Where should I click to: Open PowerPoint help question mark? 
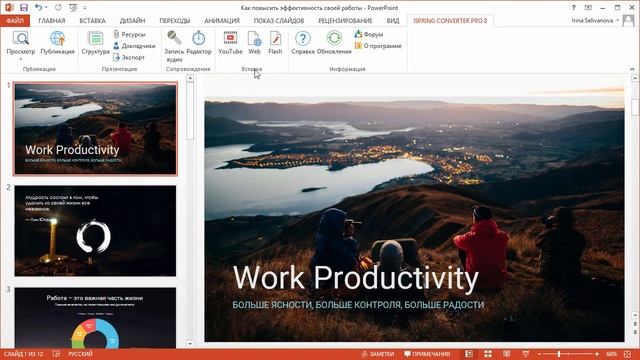coord(573,7)
